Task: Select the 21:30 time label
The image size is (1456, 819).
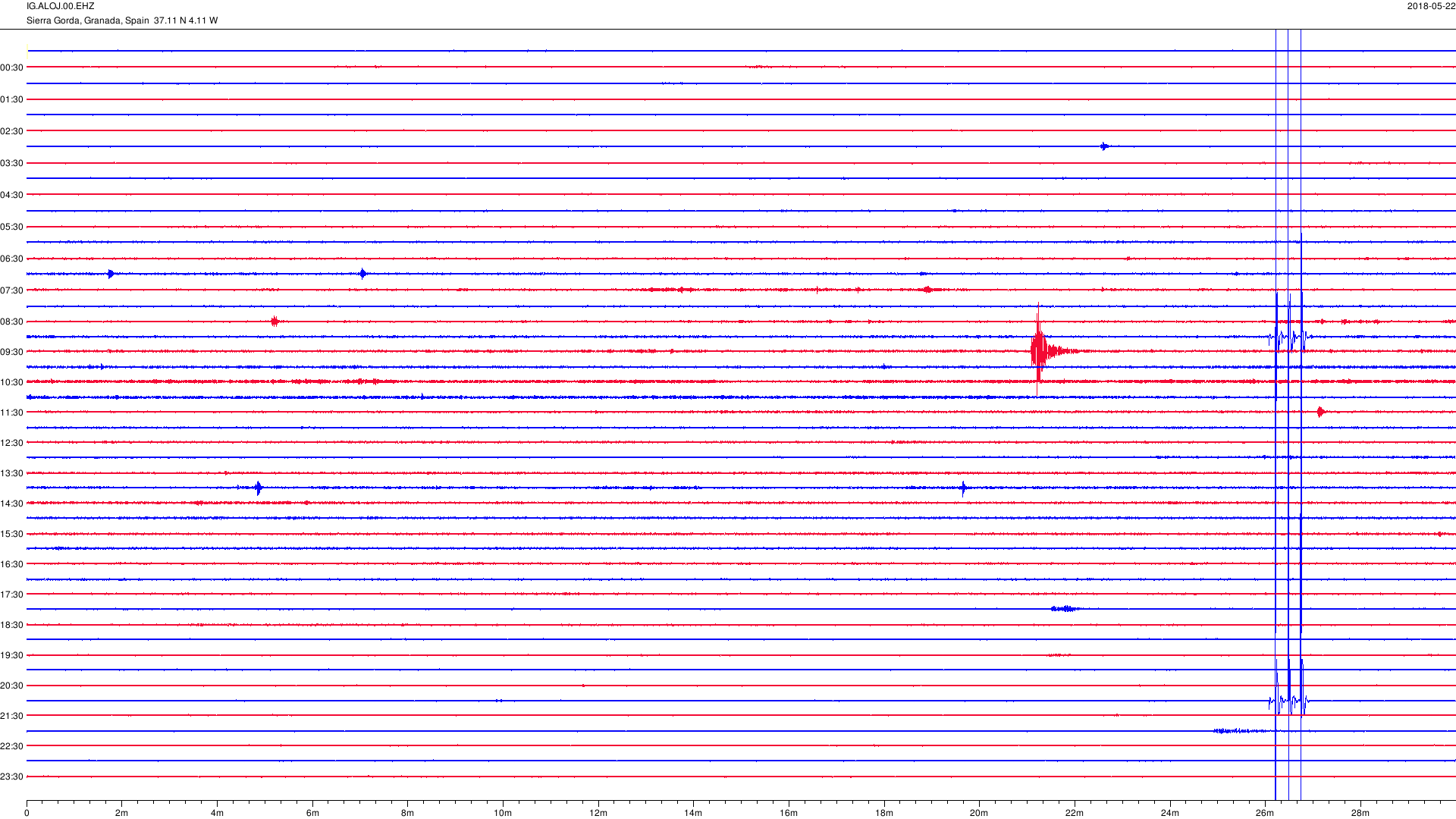Action: pos(11,716)
